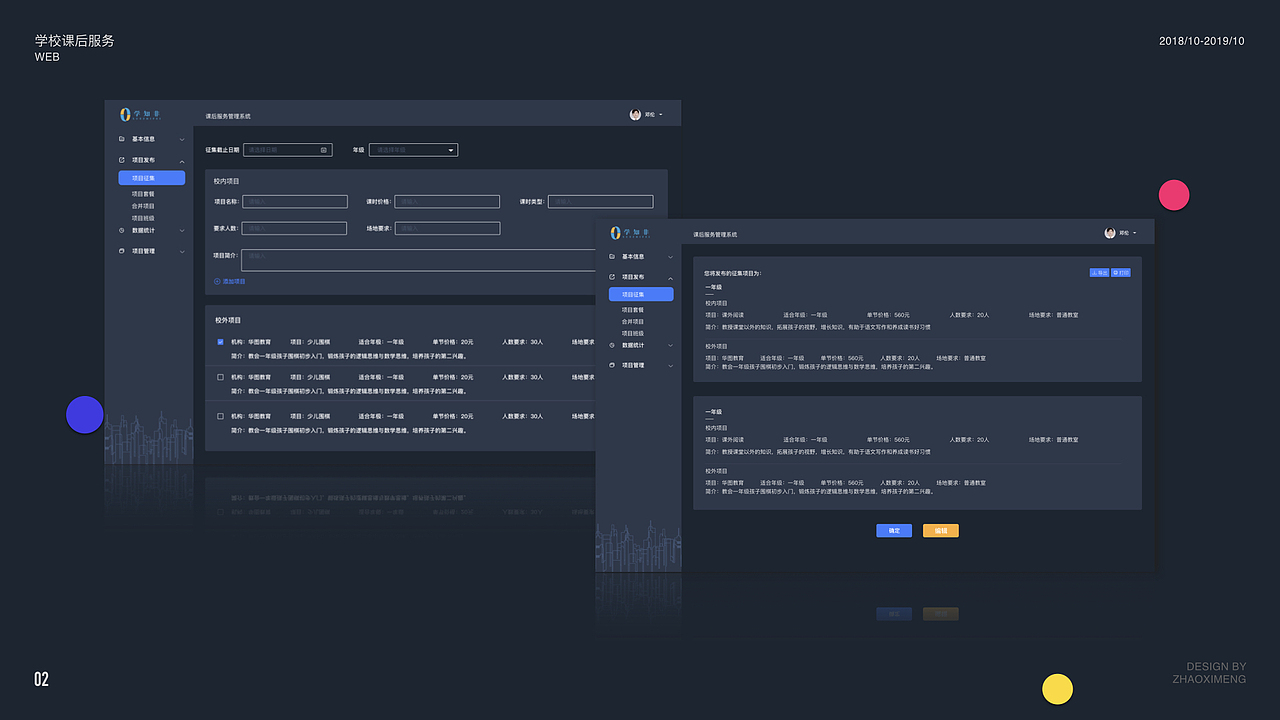
Task: Collapse 项目发布 via its chevron in the back window
Action: coord(182,160)
